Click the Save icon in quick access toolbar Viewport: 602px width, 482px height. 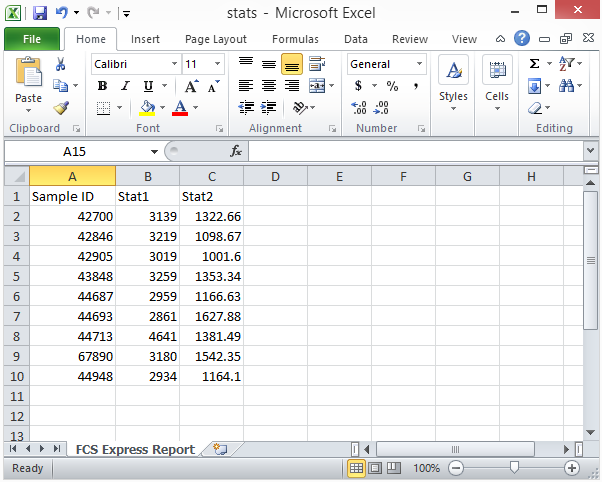point(40,14)
